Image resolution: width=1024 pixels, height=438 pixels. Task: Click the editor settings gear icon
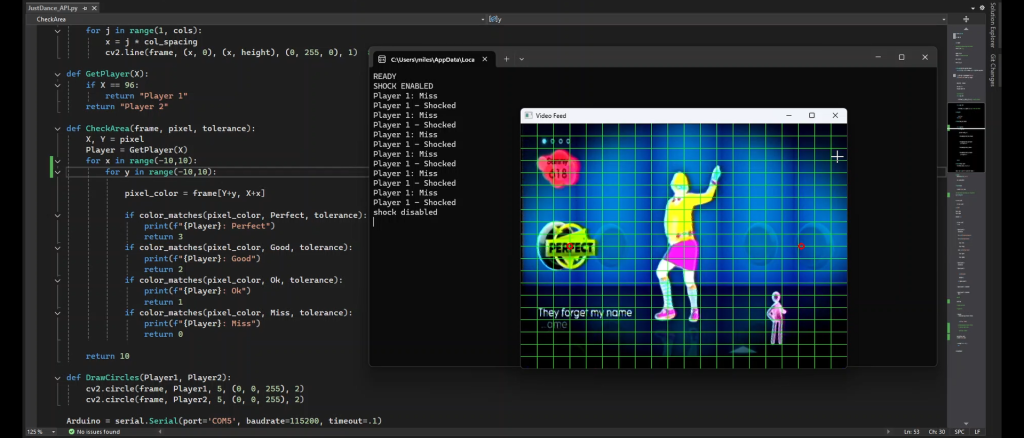(983, 7)
